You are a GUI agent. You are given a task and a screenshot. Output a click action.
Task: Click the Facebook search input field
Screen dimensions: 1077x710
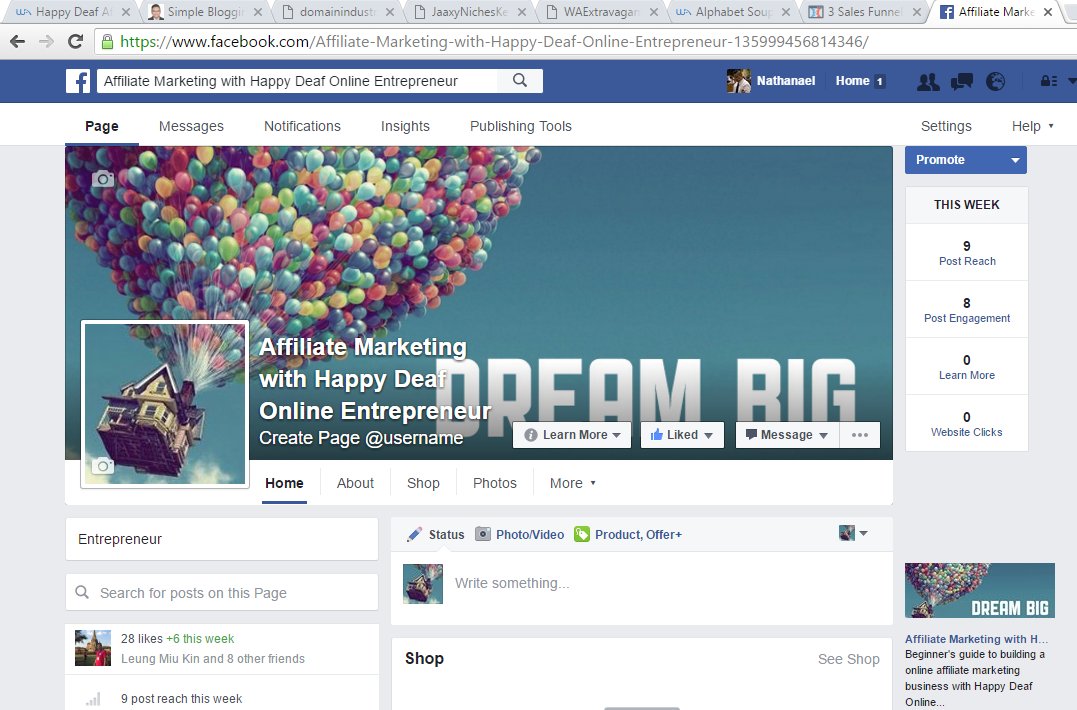(x=297, y=81)
